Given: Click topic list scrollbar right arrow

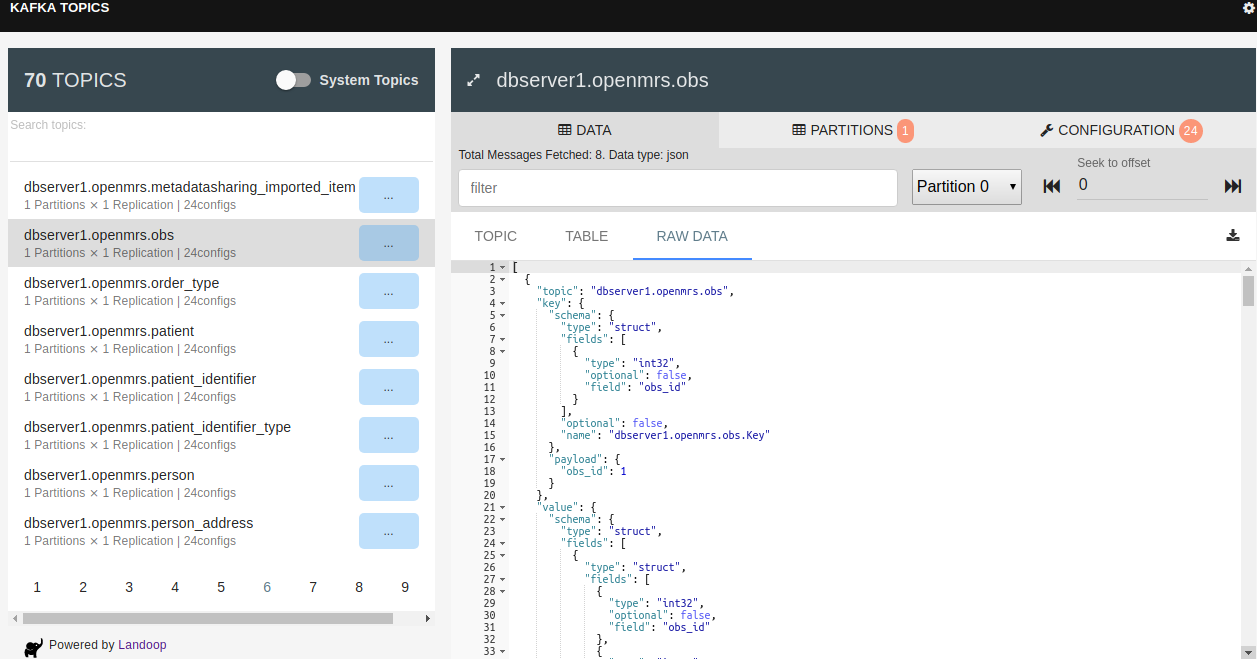Looking at the screenshot, I should pyautogui.click(x=428, y=618).
